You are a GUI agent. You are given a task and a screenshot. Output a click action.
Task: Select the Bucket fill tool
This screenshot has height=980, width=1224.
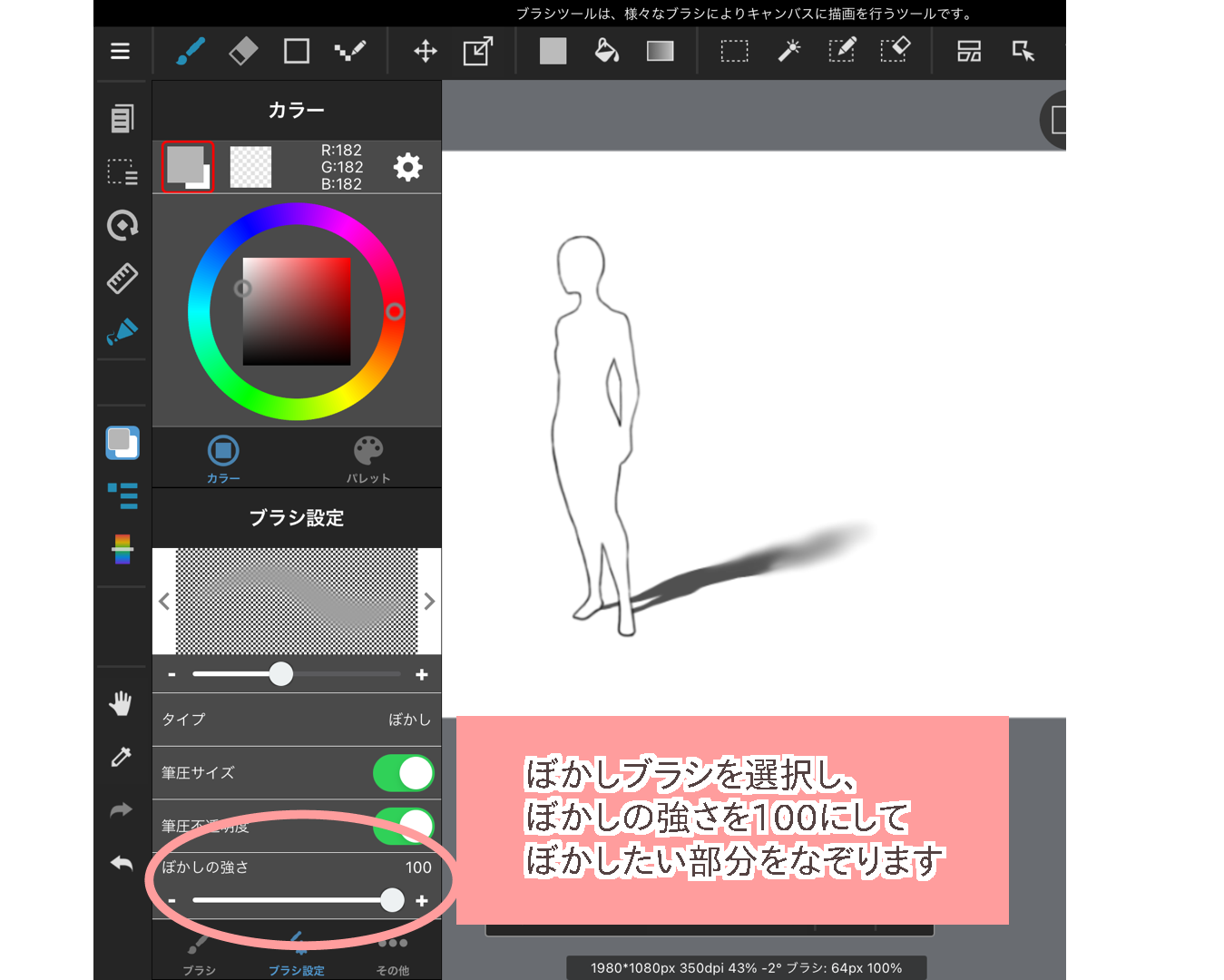tap(606, 51)
